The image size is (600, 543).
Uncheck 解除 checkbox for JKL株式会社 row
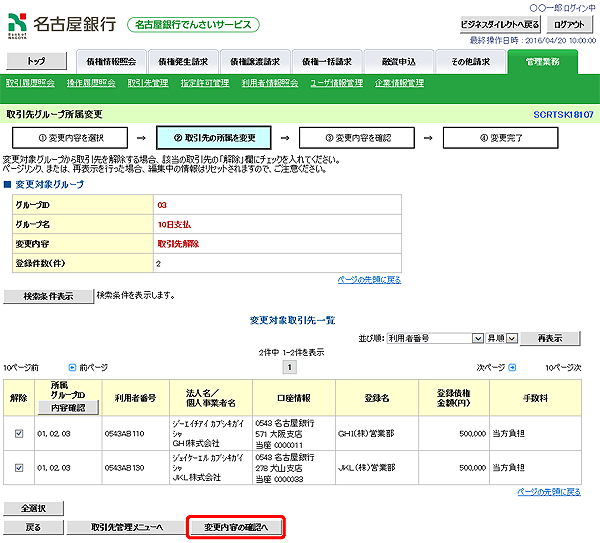pos(19,468)
